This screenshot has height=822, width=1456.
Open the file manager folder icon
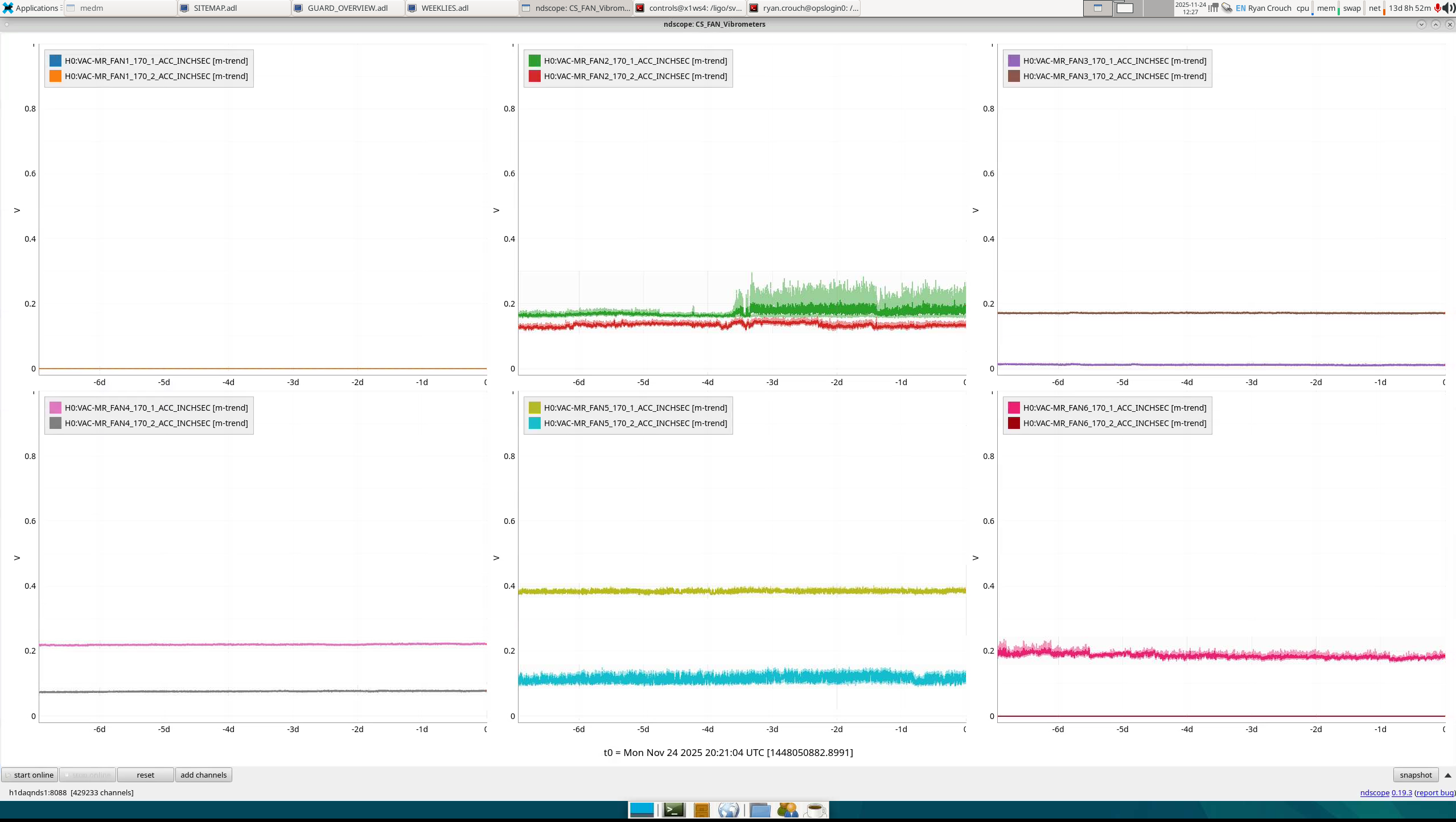(759, 809)
